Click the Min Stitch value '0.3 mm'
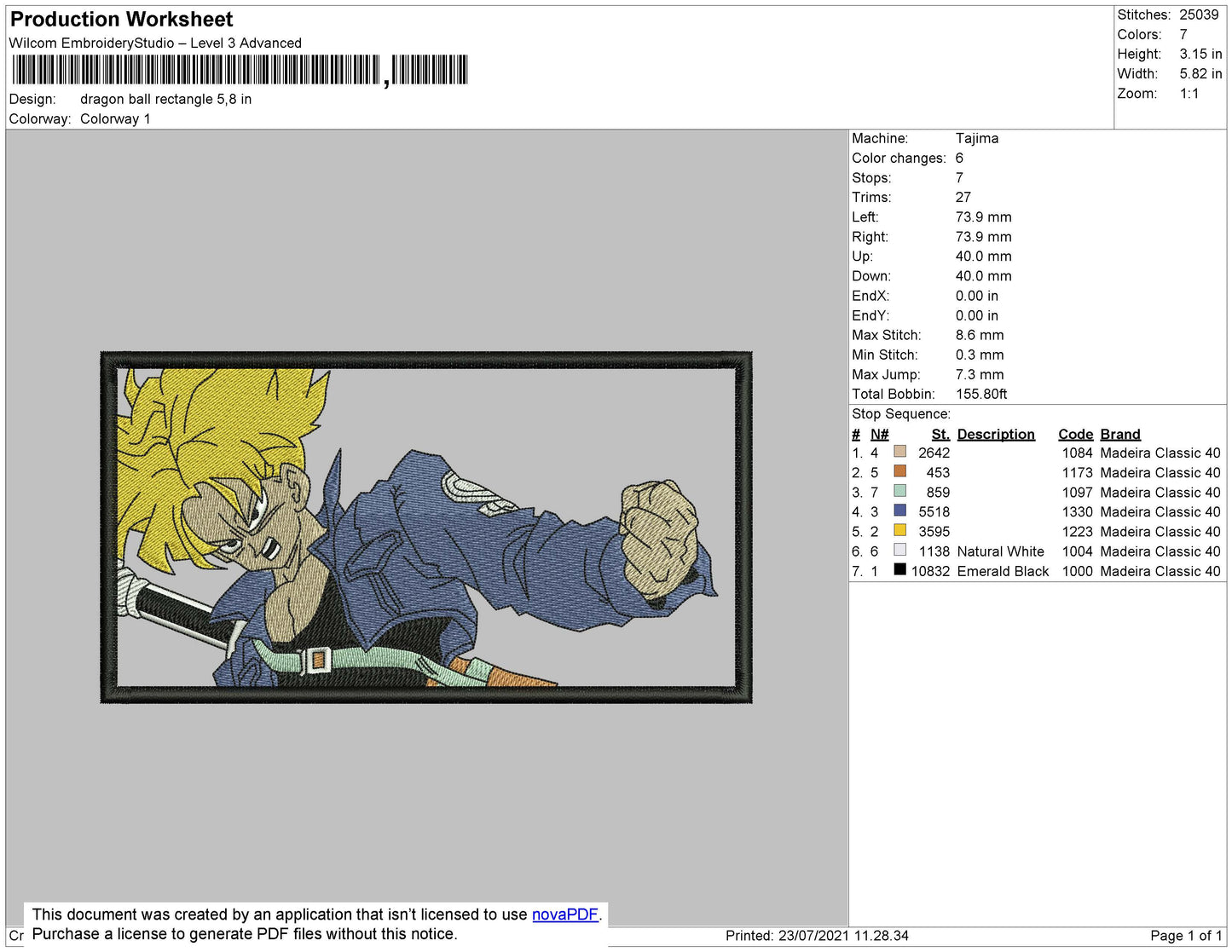 pyautogui.click(x=980, y=355)
